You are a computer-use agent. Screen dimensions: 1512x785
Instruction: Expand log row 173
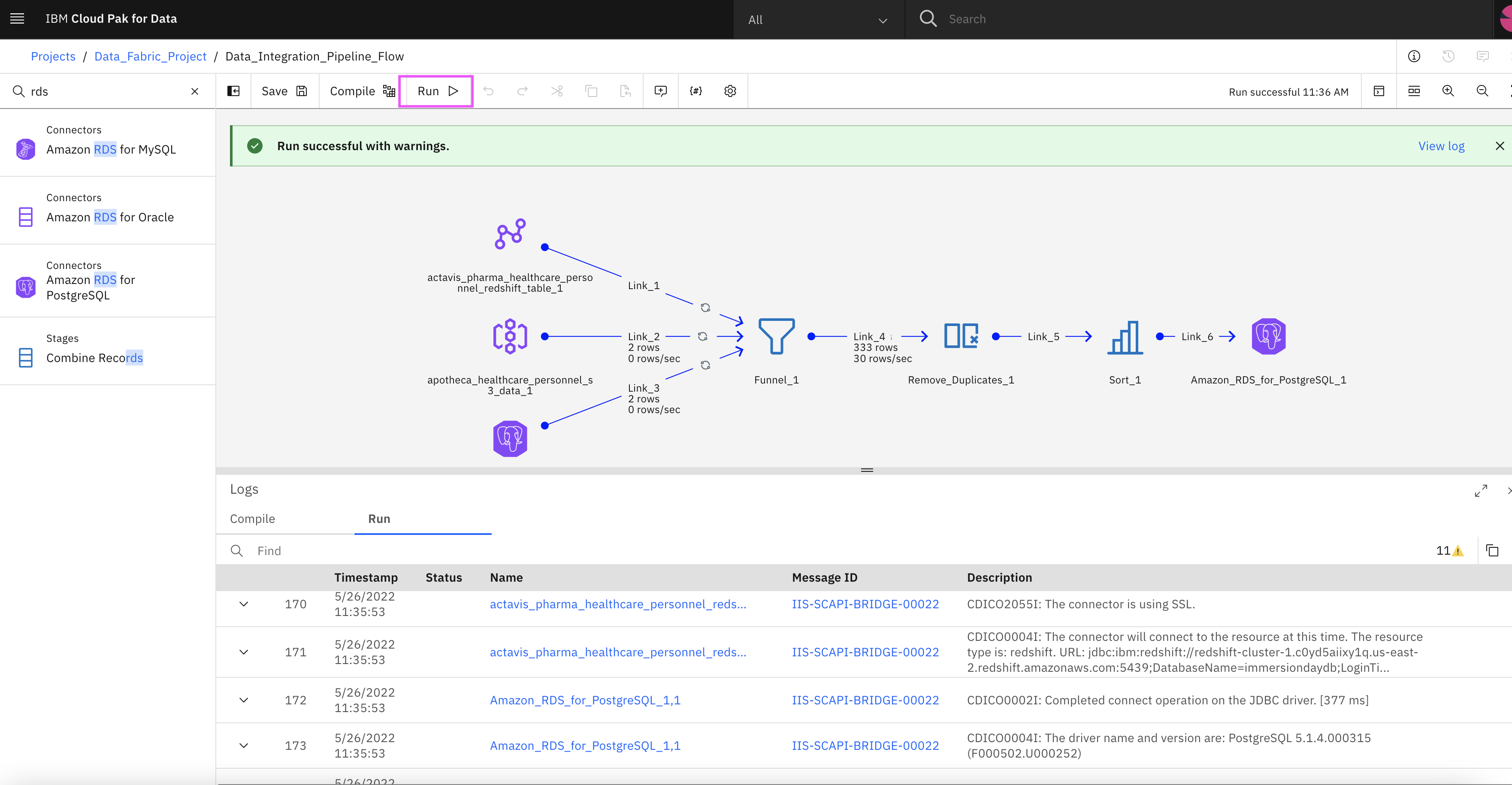click(x=244, y=746)
